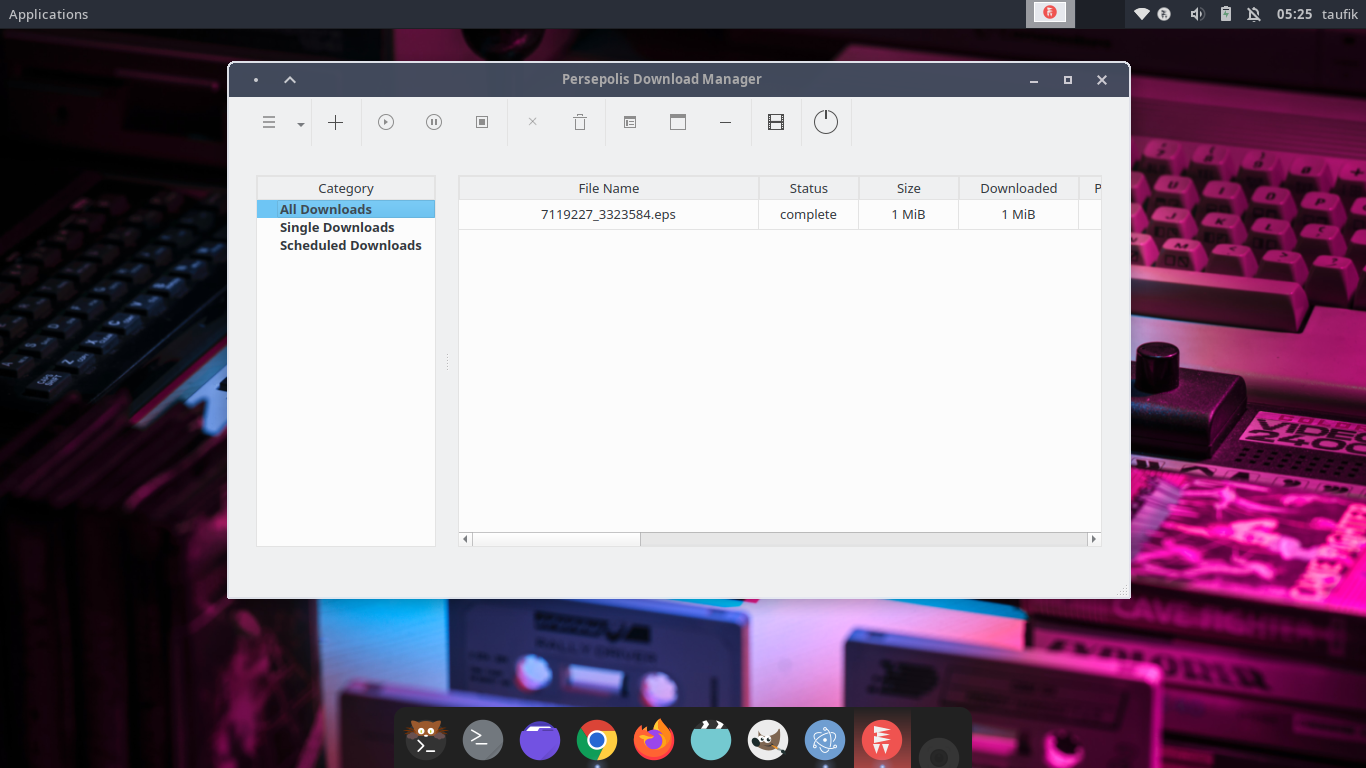The height and width of the screenshot is (768, 1366).
Task: Open the Video Finder tool
Action: (775, 122)
